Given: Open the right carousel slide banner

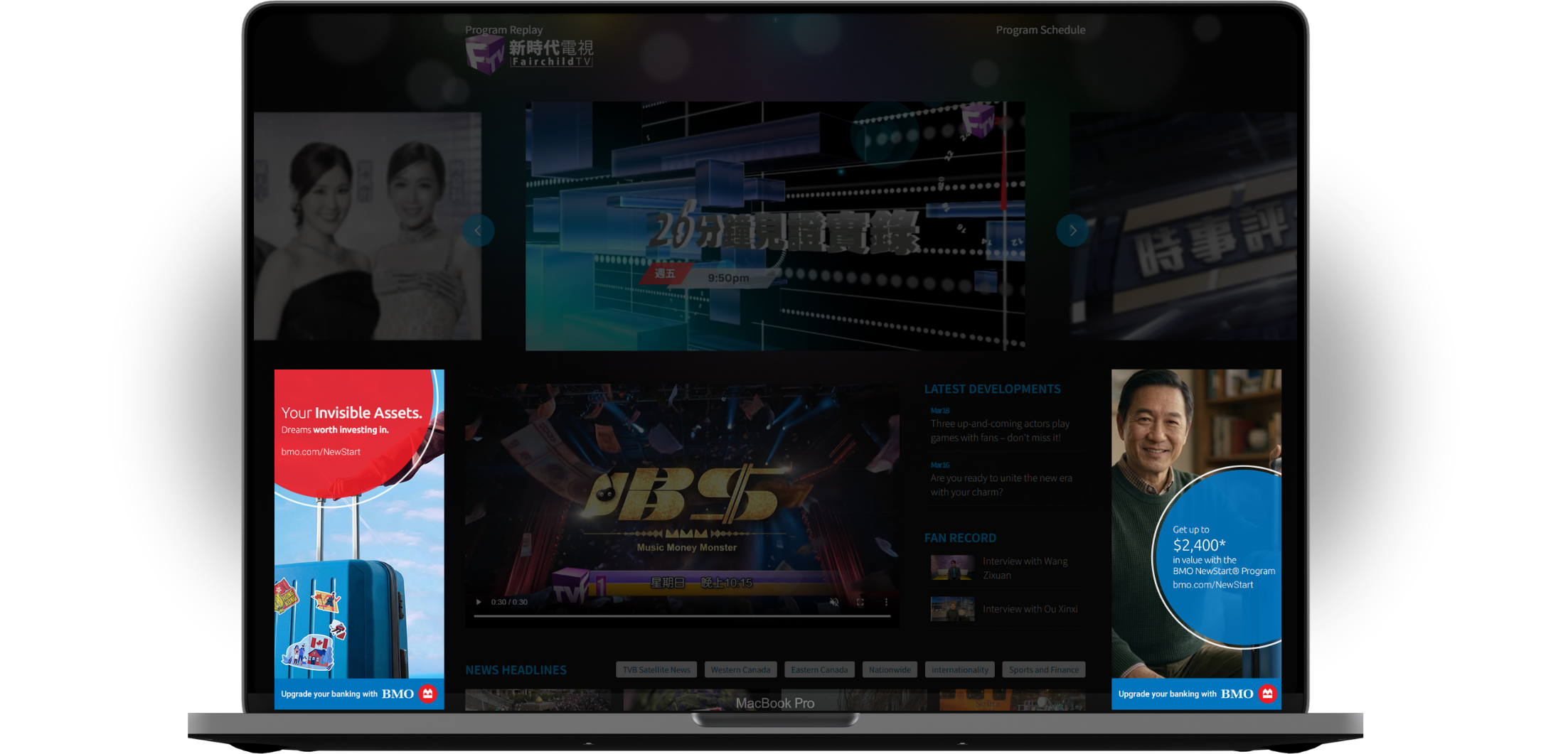Looking at the screenshot, I should (x=1183, y=226).
